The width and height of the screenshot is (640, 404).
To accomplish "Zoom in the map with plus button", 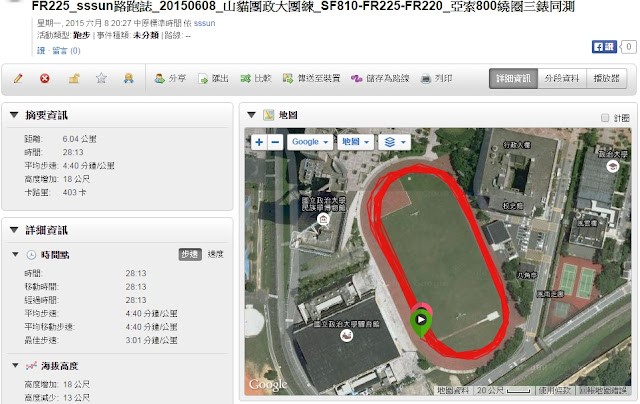I will pos(259,142).
